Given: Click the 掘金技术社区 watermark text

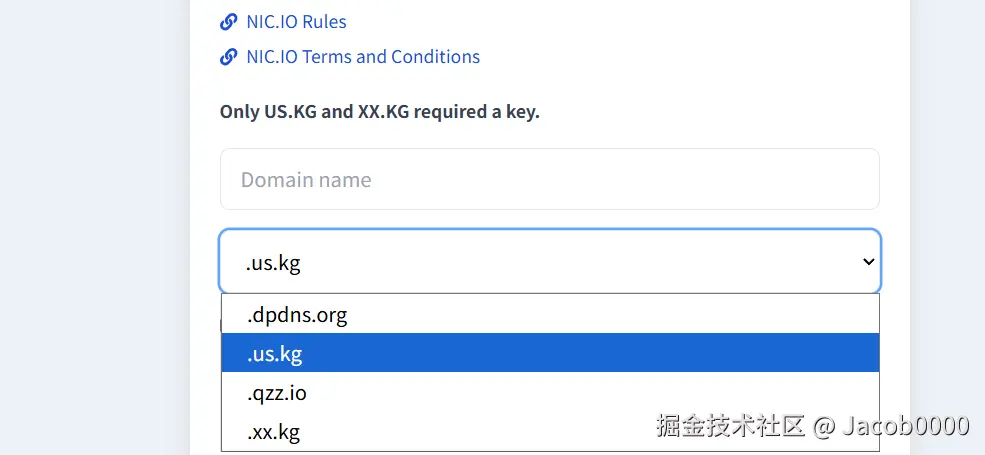Looking at the screenshot, I should pos(731,426).
